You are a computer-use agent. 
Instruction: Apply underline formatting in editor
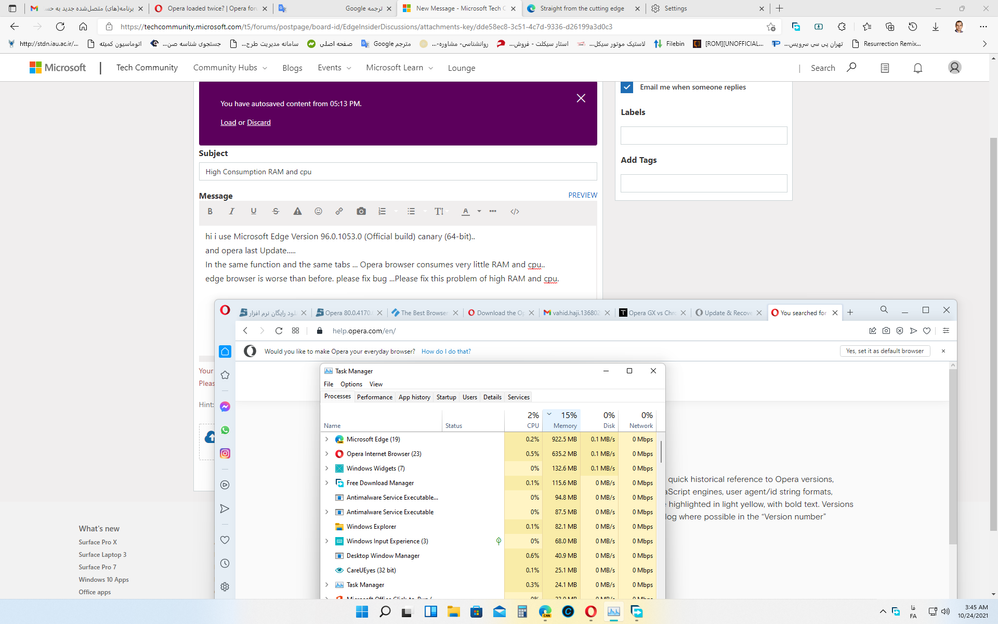click(x=253, y=211)
